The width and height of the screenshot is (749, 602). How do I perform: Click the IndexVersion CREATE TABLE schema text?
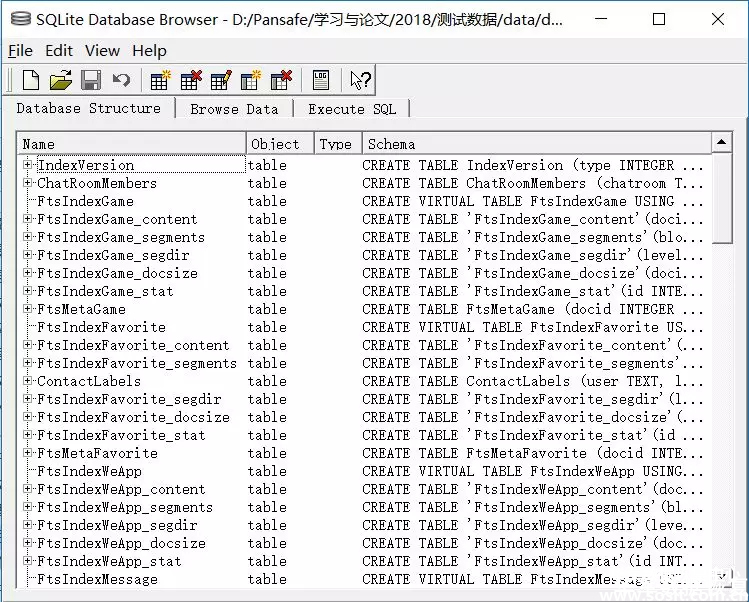(x=533, y=165)
